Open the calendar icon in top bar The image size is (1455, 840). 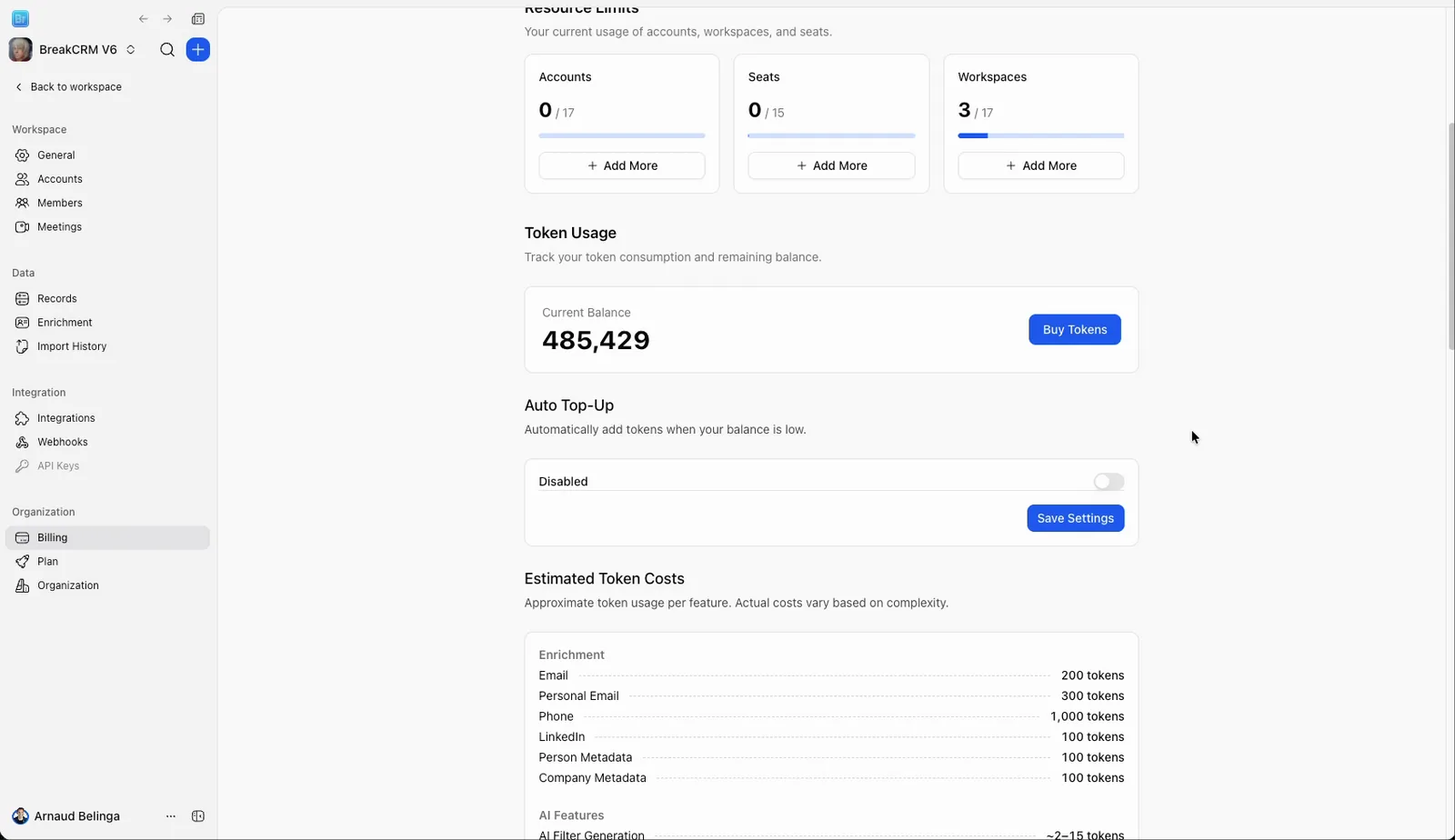pyautogui.click(x=198, y=19)
